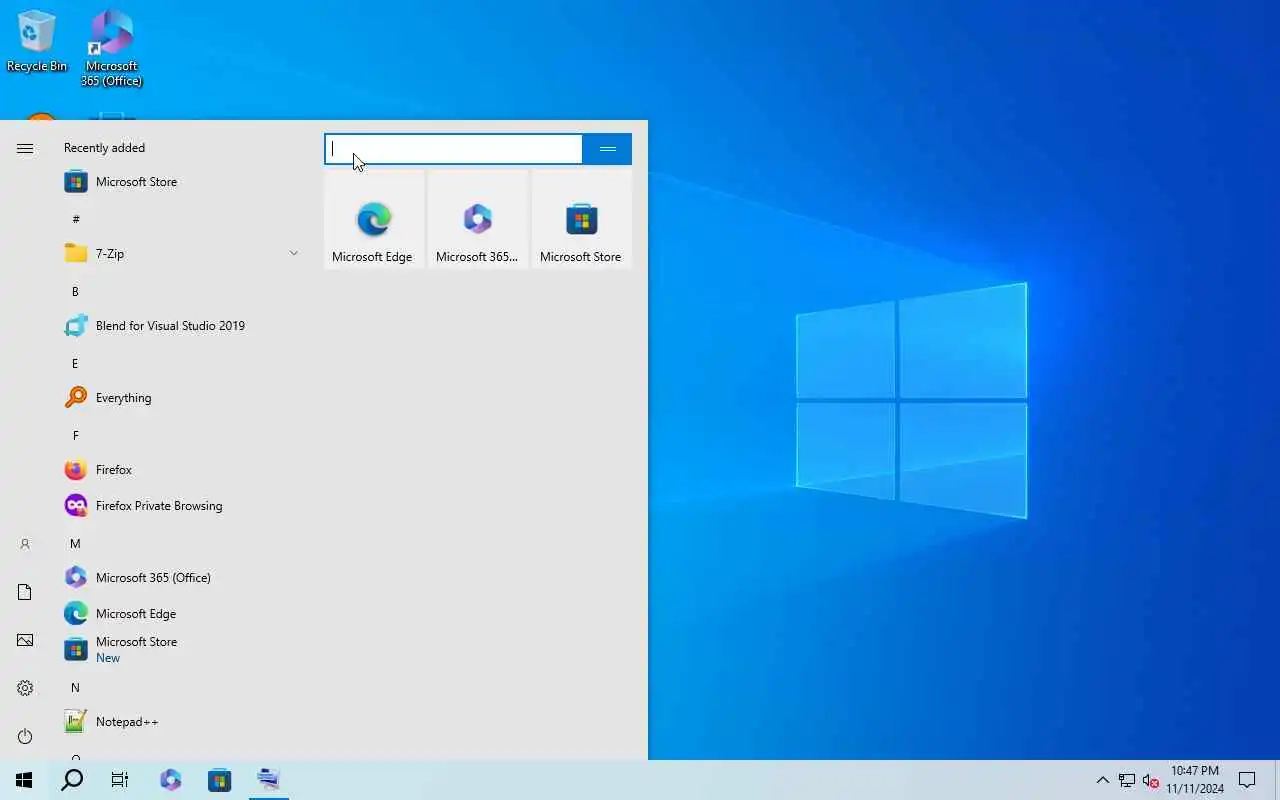Open Microsoft Store taskbar icon

pyautogui.click(x=220, y=780)
